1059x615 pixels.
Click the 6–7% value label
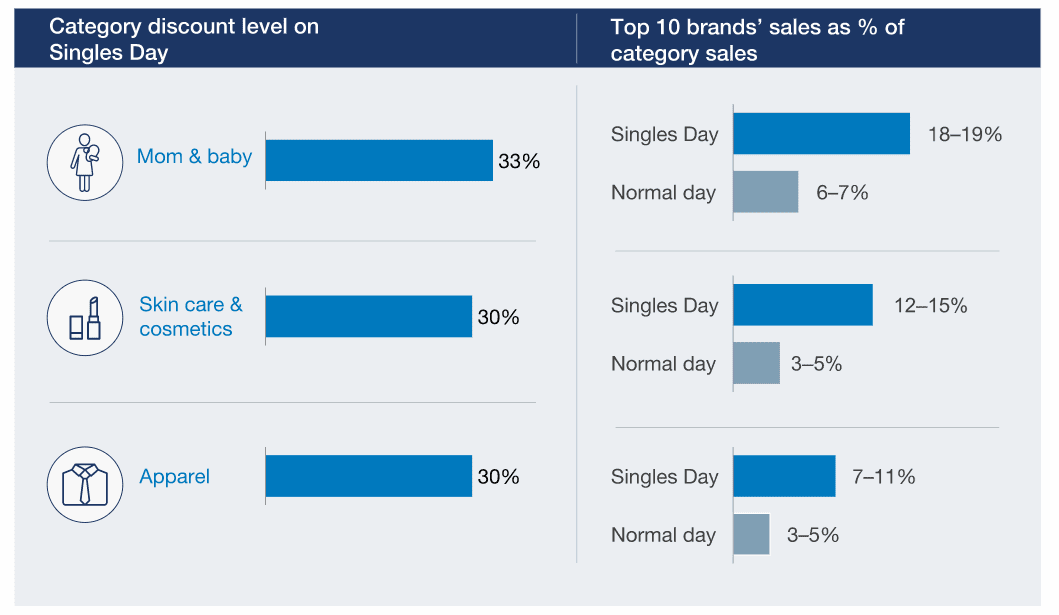point(842,193)
